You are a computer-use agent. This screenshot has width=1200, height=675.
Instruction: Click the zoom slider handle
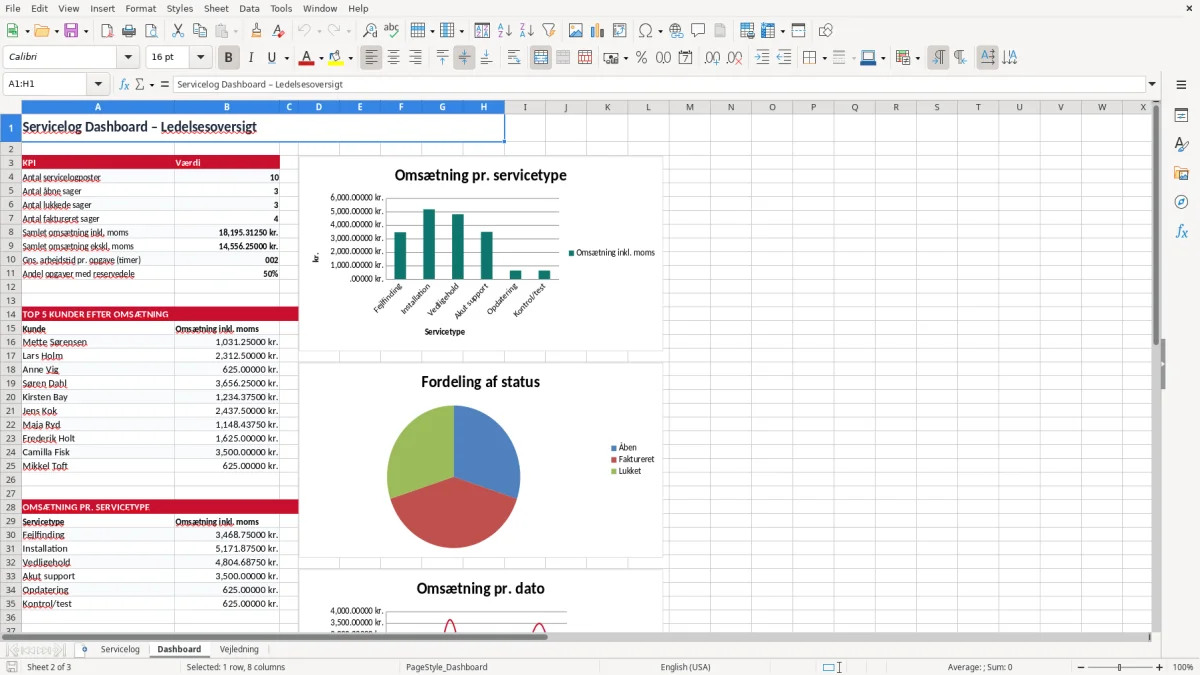pos(1119,667)
